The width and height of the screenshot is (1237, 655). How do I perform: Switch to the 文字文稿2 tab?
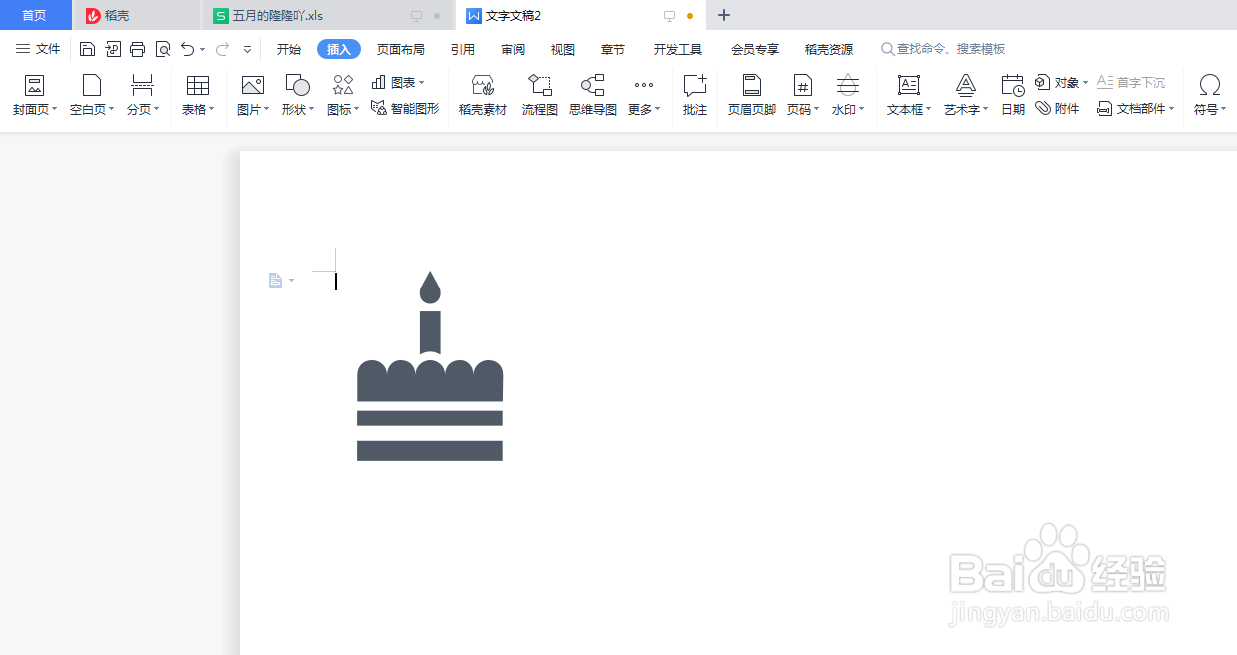[581, 16]
